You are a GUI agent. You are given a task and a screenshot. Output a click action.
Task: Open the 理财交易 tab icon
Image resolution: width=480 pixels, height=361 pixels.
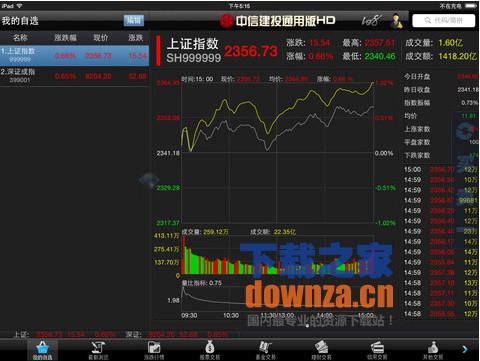[321, 350]
